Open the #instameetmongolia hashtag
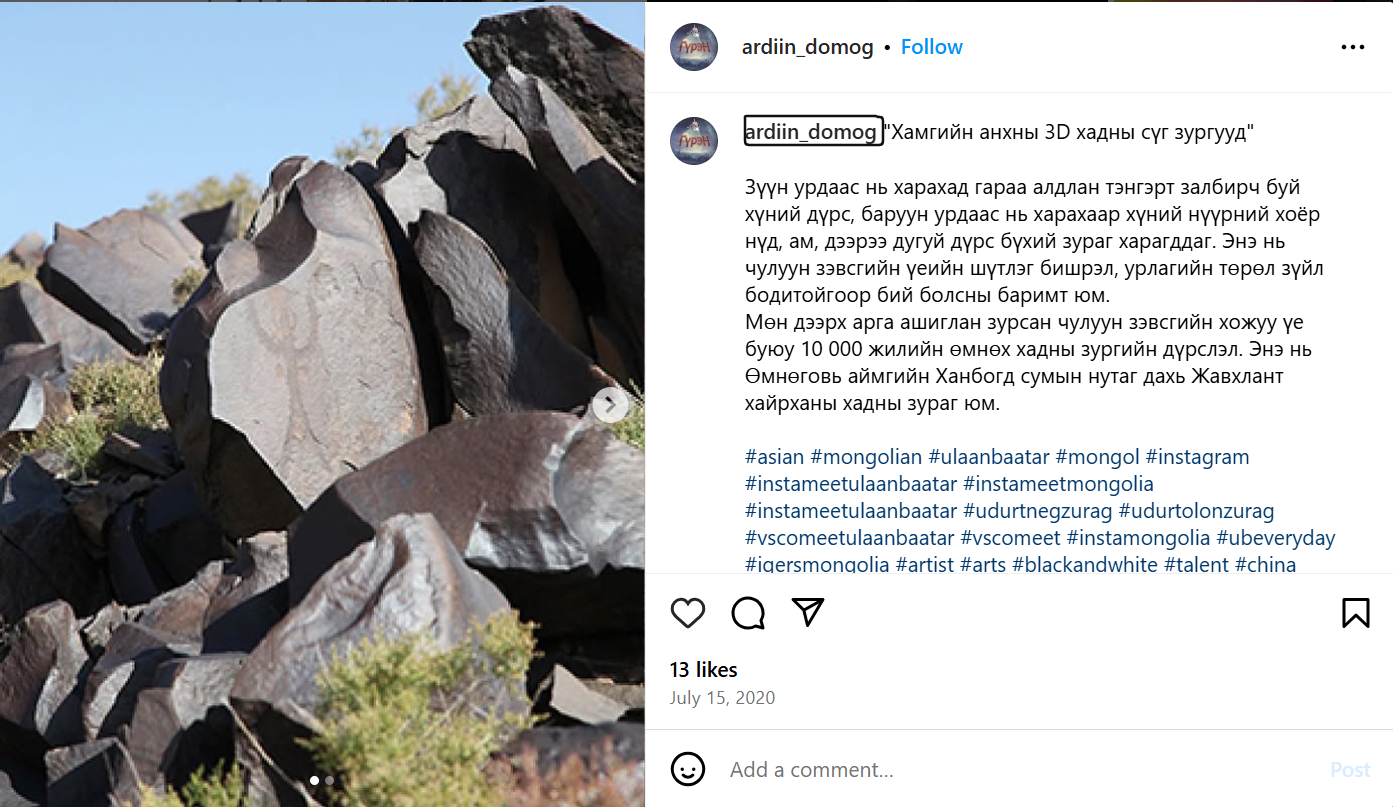1393x807 pixels. click(1058, 484)
